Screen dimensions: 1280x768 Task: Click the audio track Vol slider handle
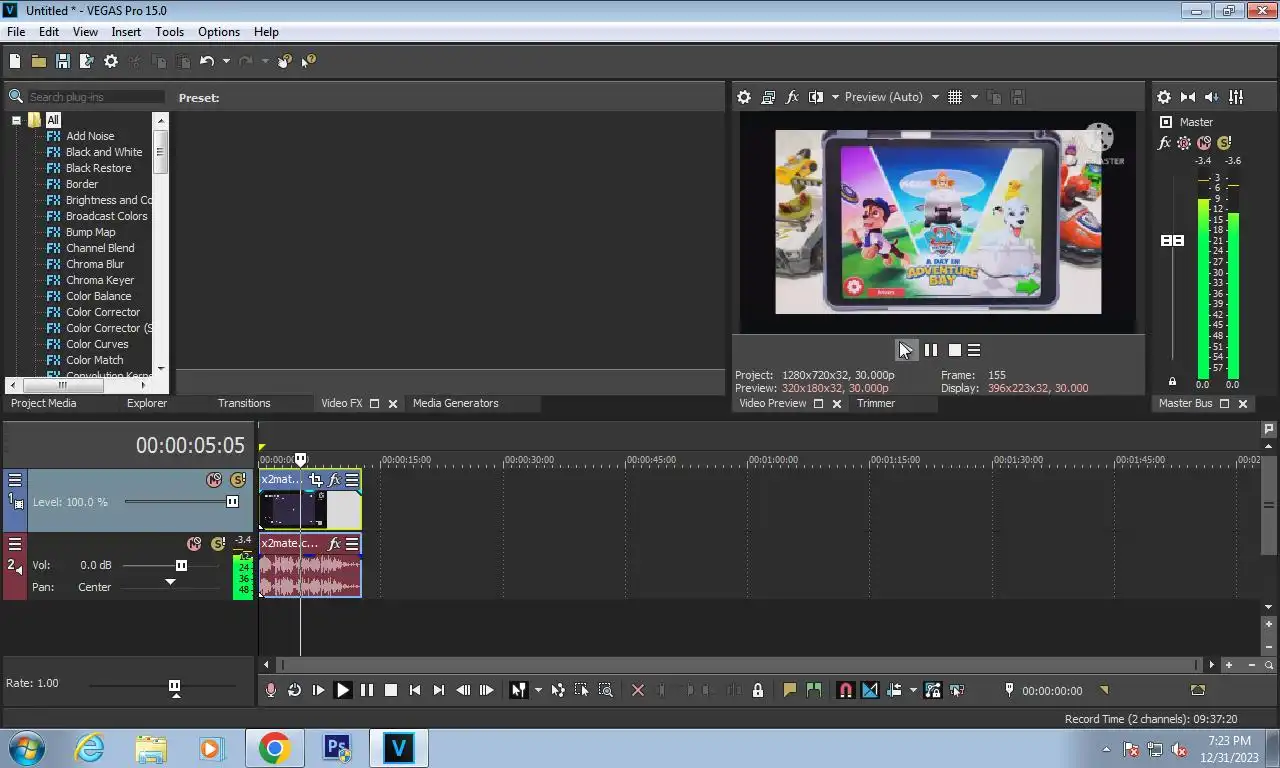click(x=181, y=565)
